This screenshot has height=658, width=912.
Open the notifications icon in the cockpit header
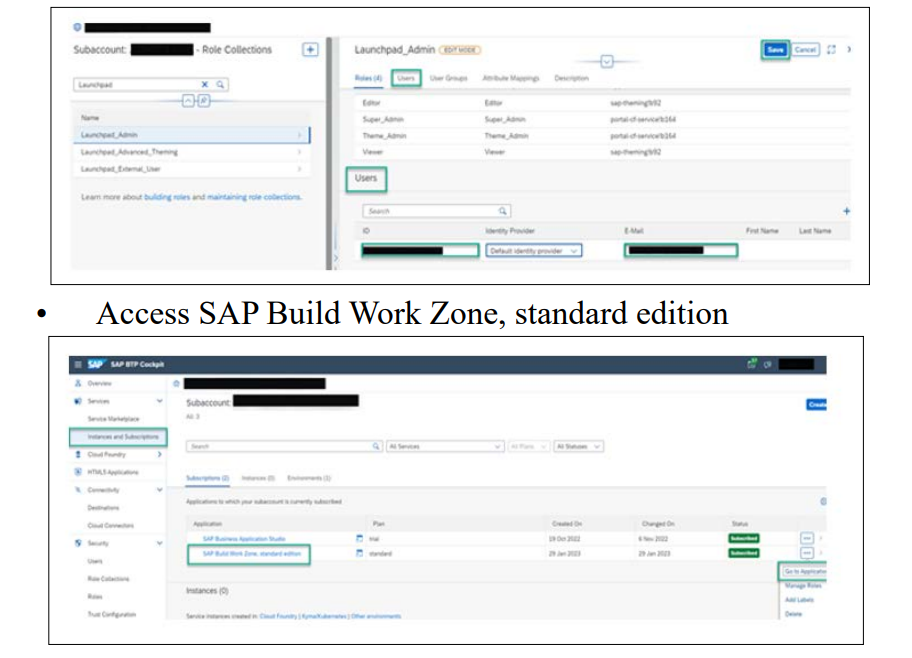pyautogui.click(x=751, y=364)
